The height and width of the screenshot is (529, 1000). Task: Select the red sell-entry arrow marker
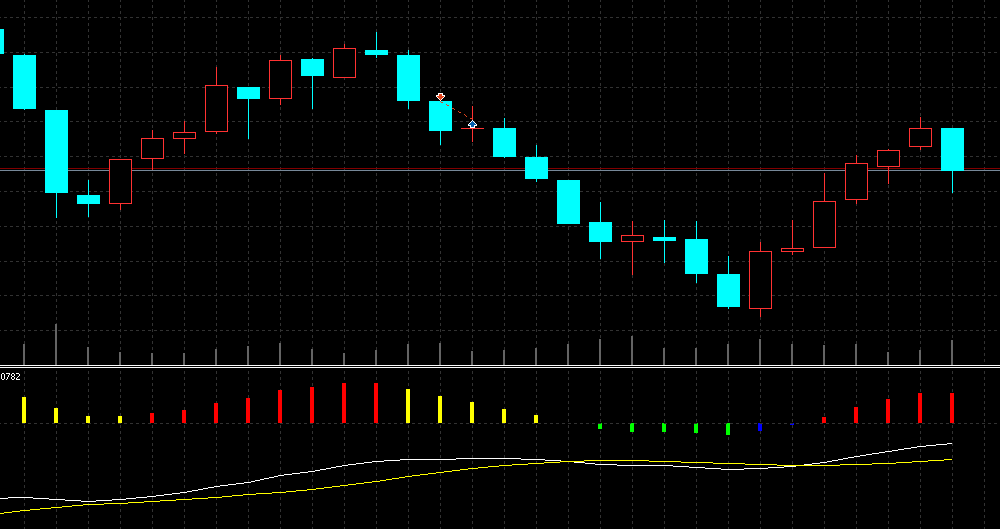tap(440, 97)
